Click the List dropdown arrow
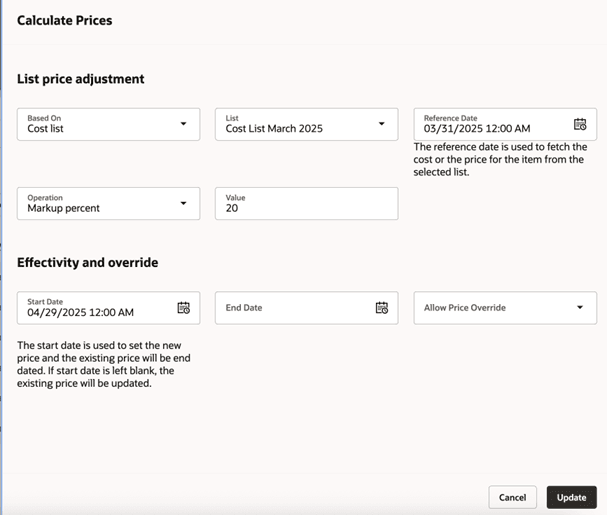The image size is (607, 515). pyautogui.click(x=381, y=124)
